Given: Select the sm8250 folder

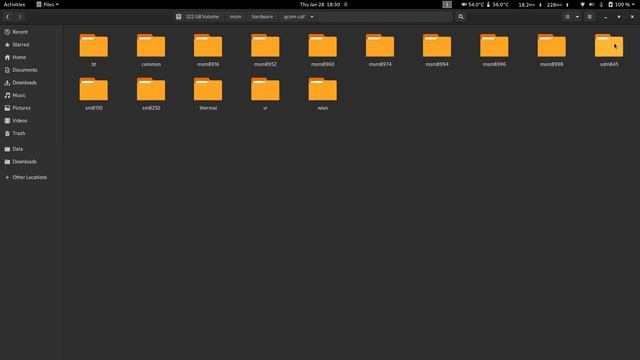Looking at the screenshot, I should [151, 94].
